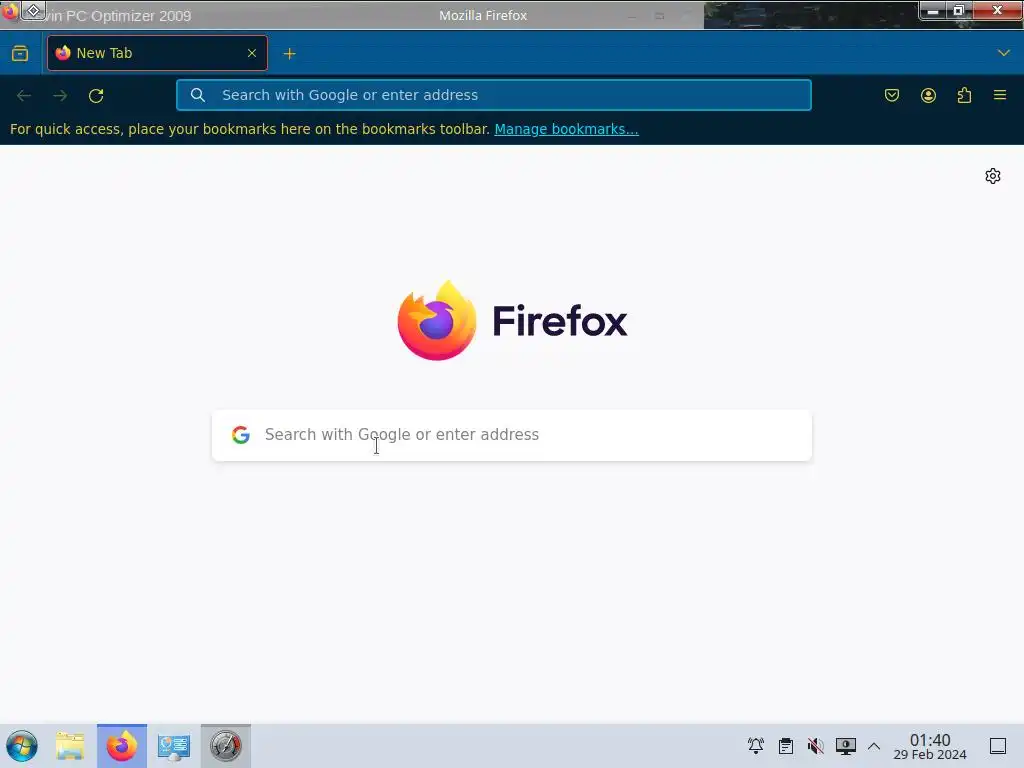Image resolution: width=1024 pixels, height=768 pixels.
Task: Follow the Manage bookmarks link
Action: click(x=566, y=129)
